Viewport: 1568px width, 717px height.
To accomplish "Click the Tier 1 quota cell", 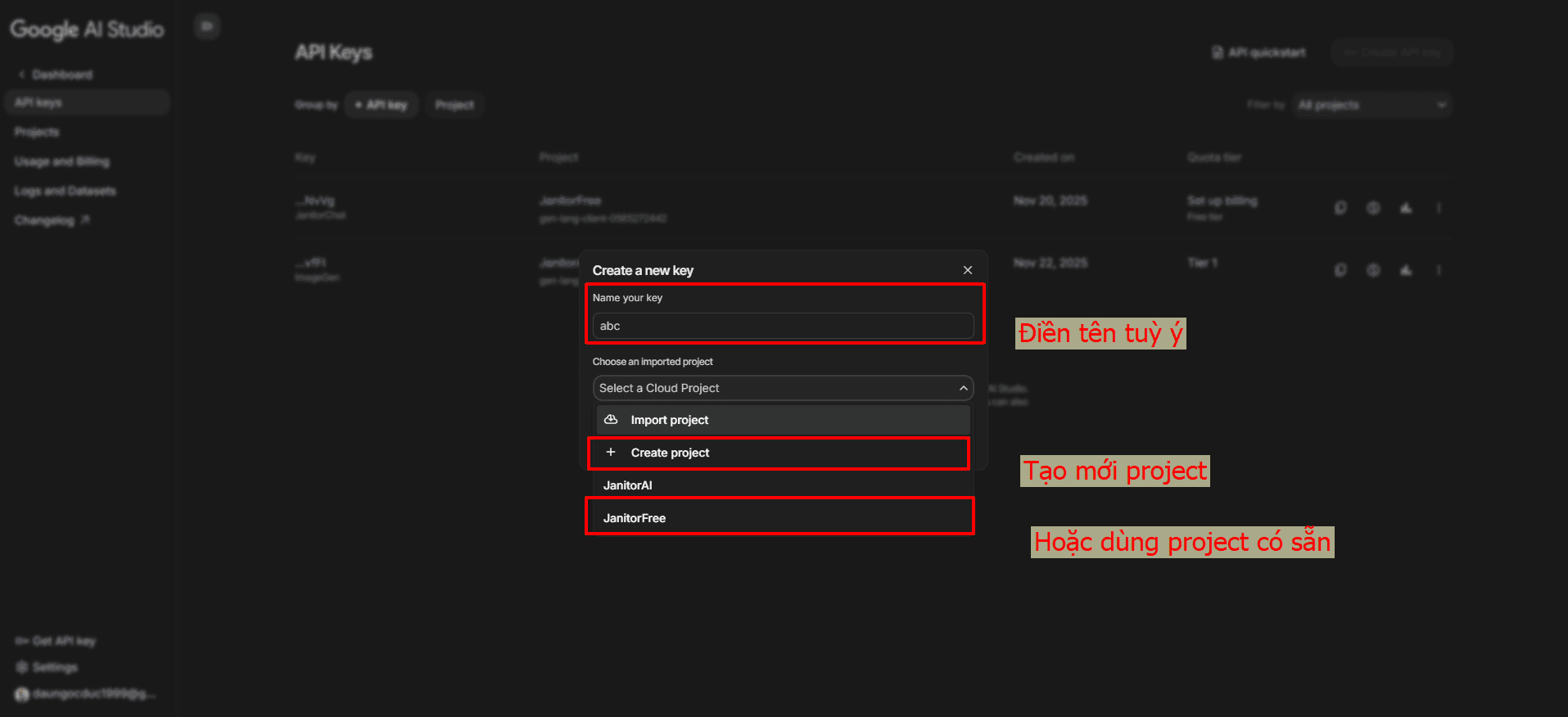I will [1203, 263].
